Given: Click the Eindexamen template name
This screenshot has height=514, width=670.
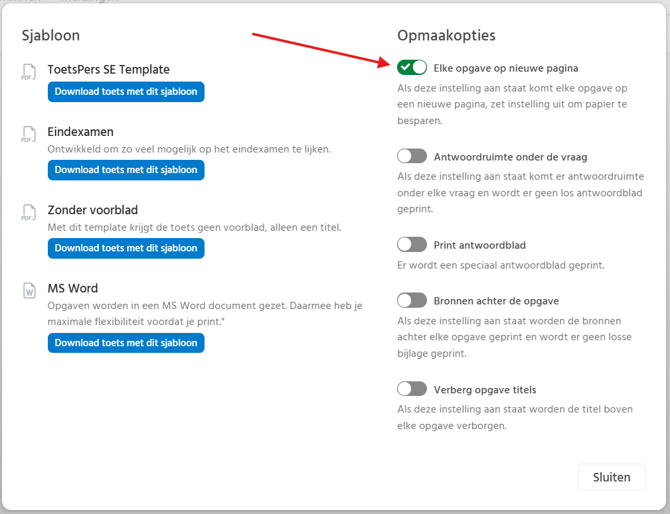Looking at the screenshot, I should click(x=81, y=132).
